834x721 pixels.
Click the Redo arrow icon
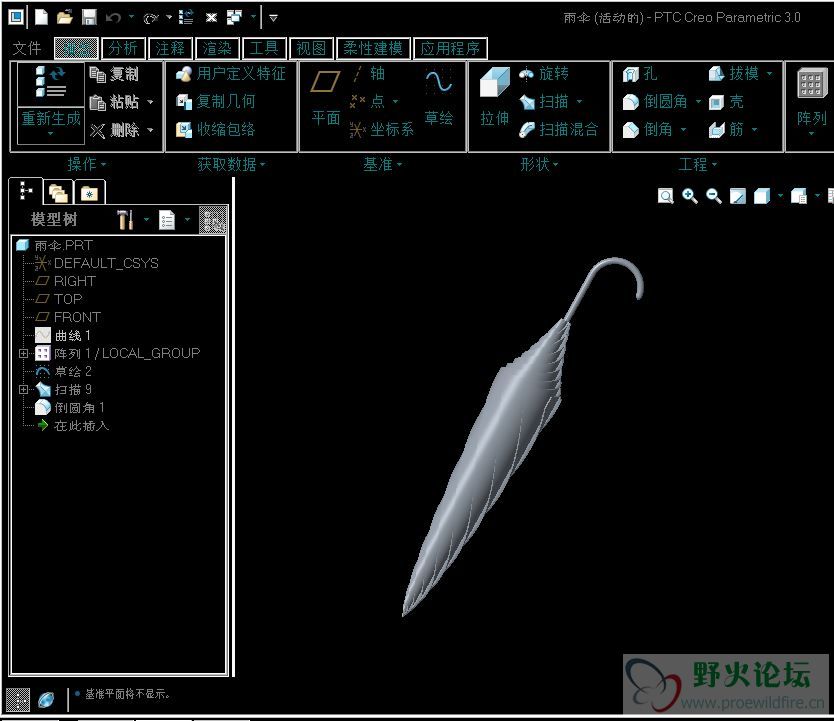point(151,19)
